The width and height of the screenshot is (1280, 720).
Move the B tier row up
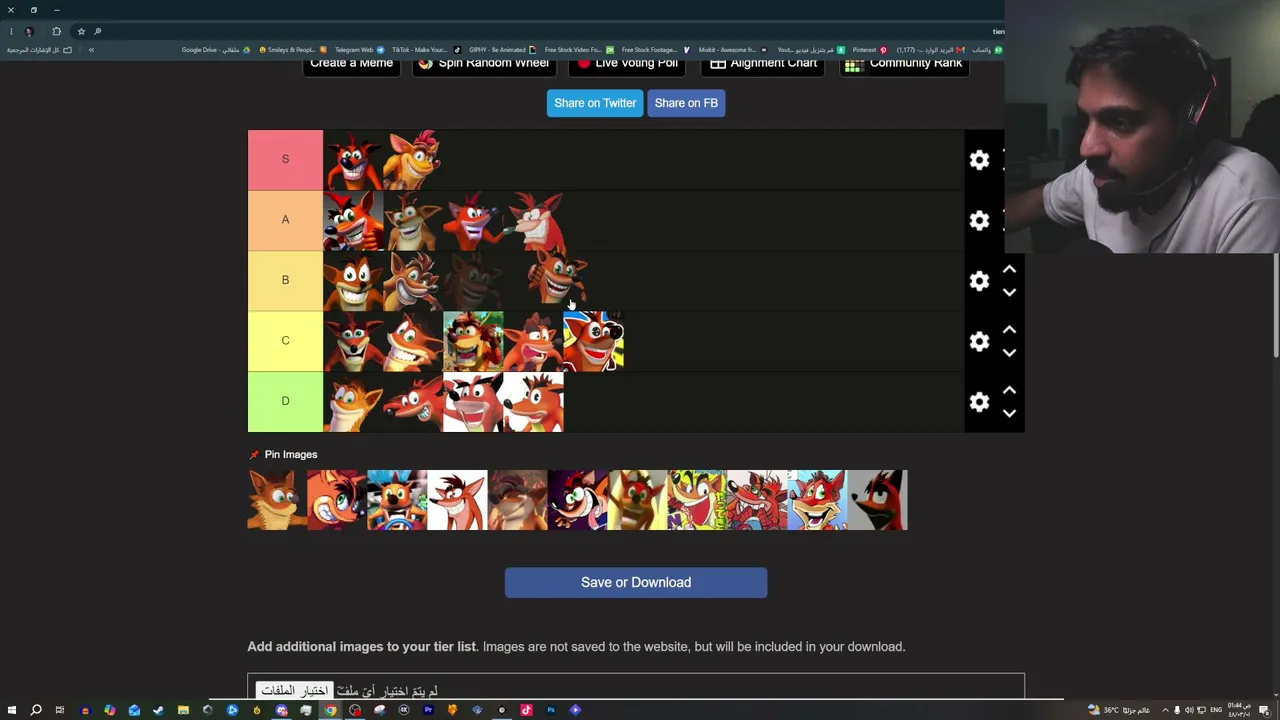1009,269
